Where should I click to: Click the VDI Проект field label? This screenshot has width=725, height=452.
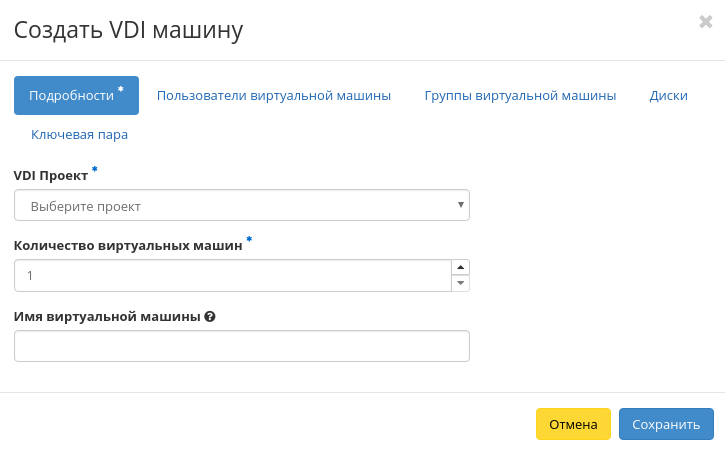click(51, 175)
